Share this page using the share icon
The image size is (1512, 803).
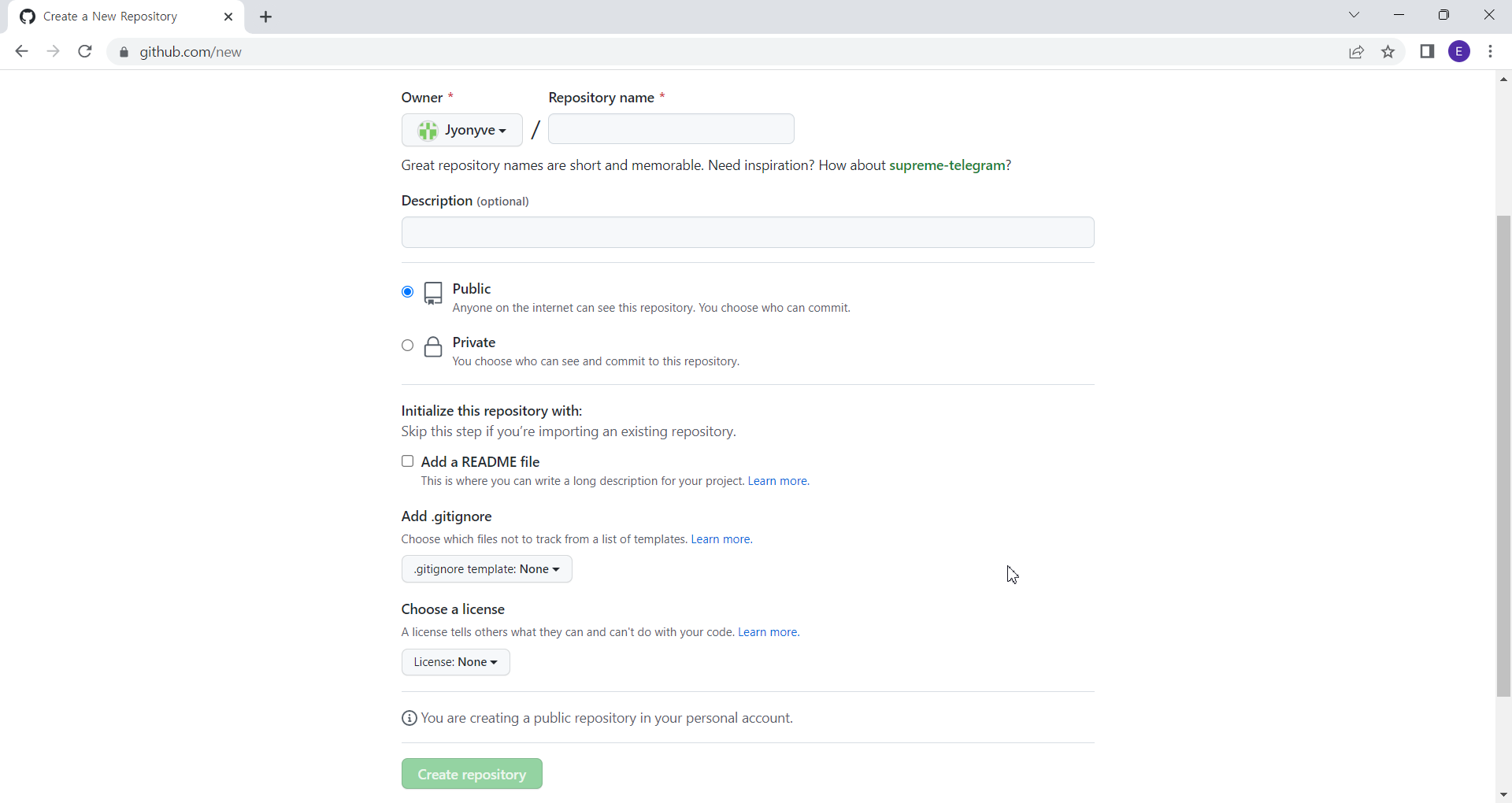(1356, 52)
